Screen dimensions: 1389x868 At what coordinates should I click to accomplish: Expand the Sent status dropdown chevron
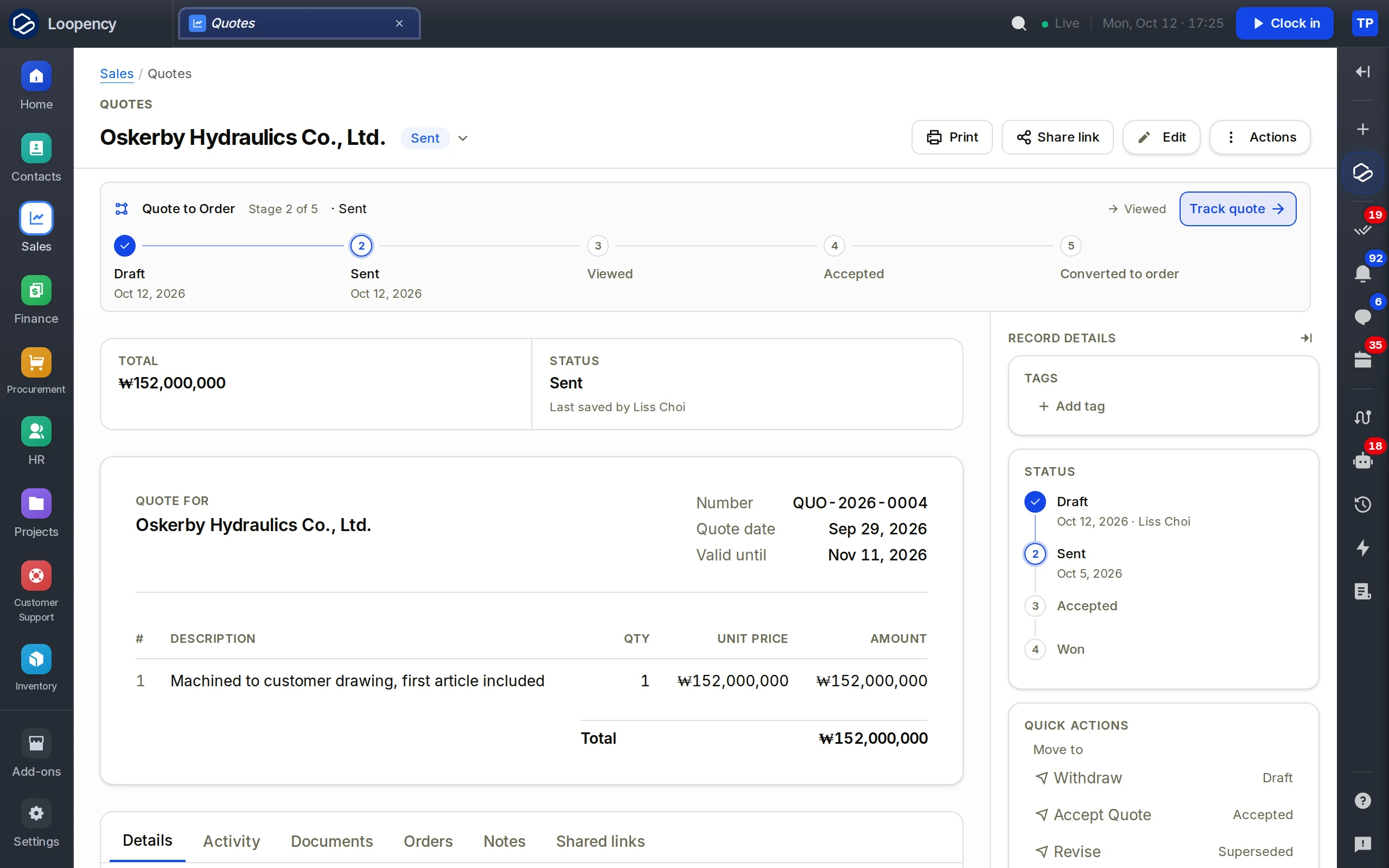pyautogui.click(x=463, y=138)
